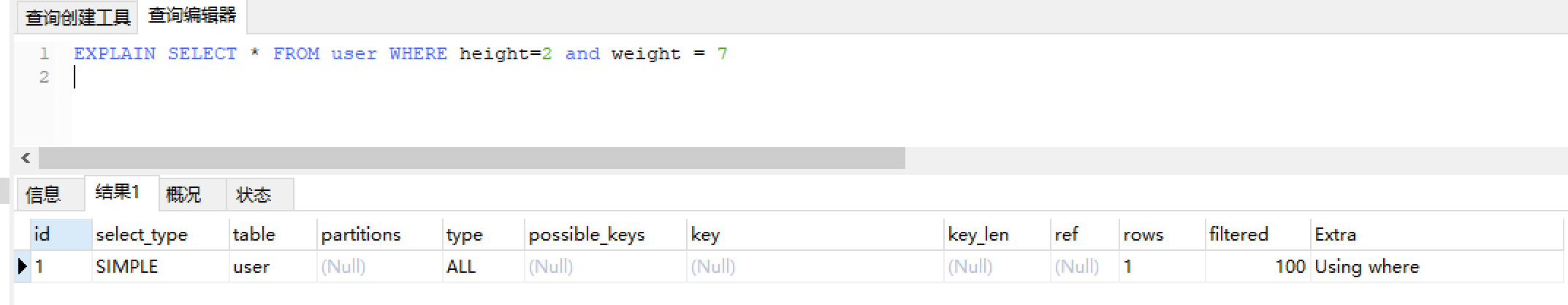Click the possible_keys column header
The height and width of the screenshot is (305, 1568).
pyautogui.click(x=606, y=234)
